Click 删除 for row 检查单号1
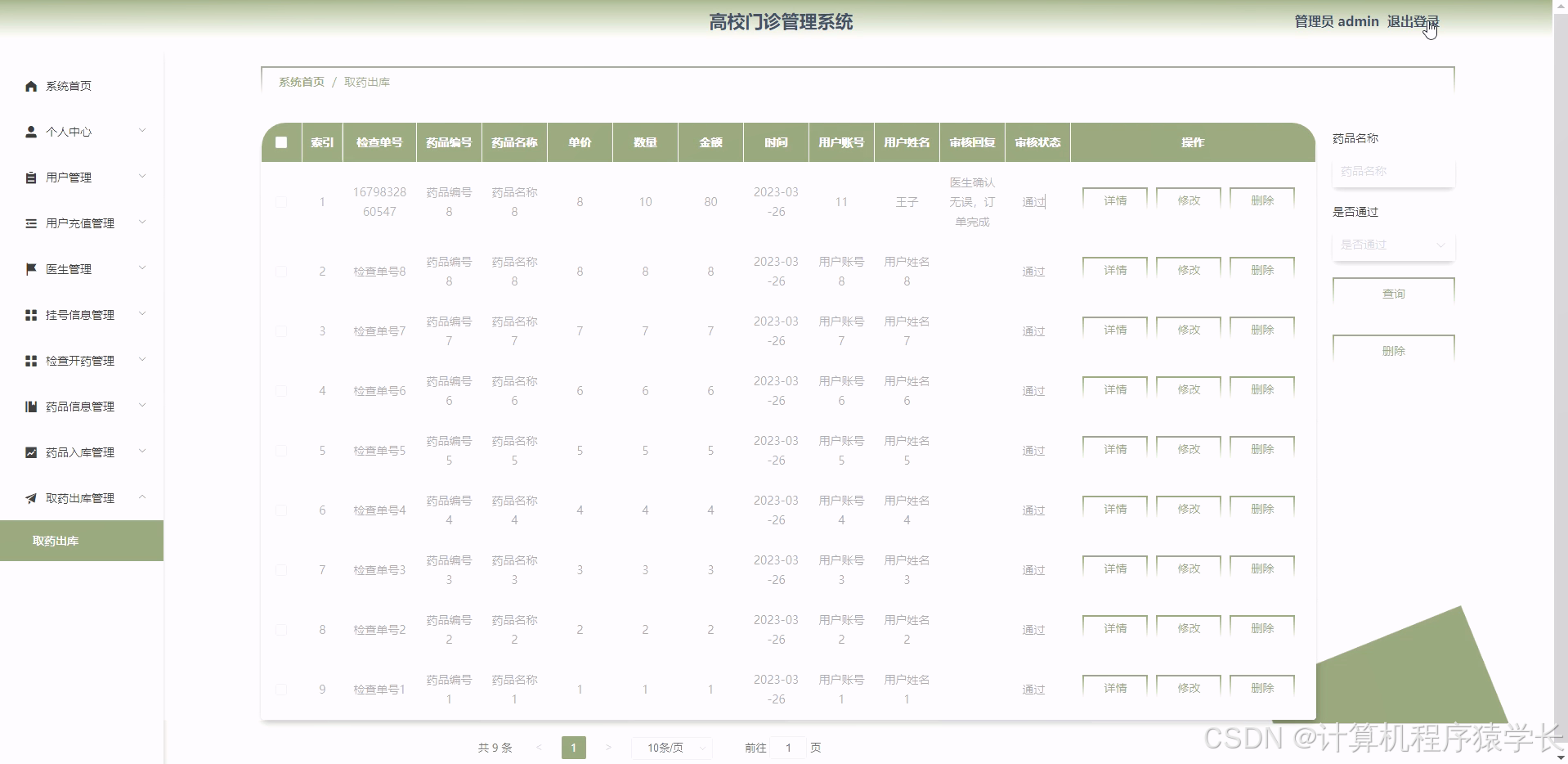Image resolution: width=1568 pixels, height=764 pixels. [1262, 688]
